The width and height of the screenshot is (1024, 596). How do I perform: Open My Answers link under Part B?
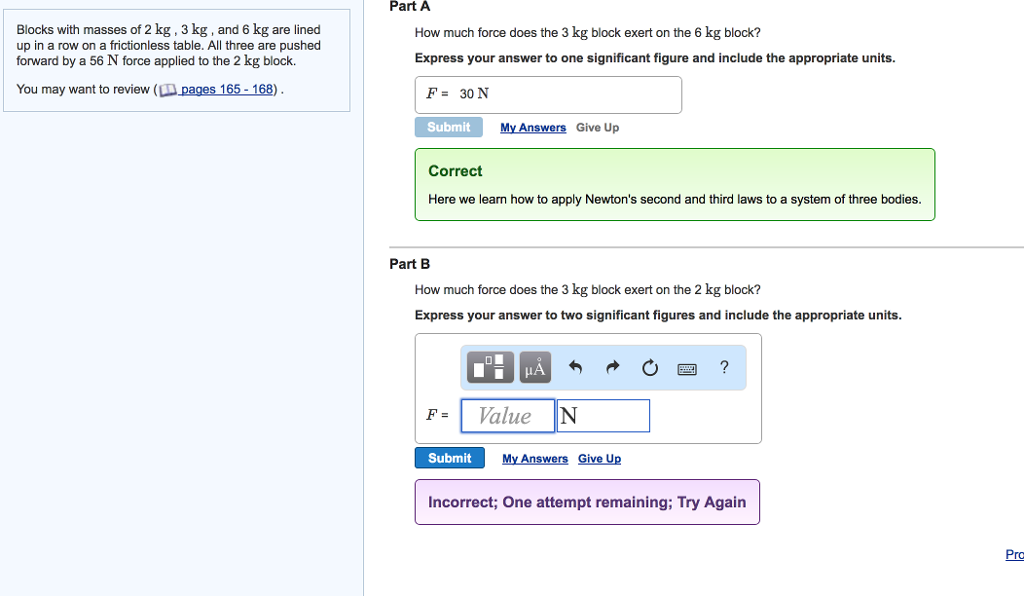click(535, 459)
